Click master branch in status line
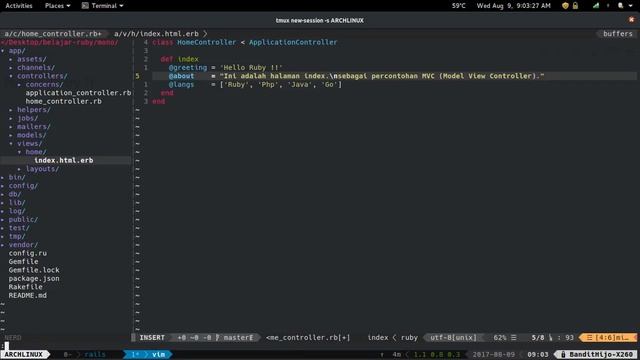Viewport: 640px width, 360px height. [238, 338]
